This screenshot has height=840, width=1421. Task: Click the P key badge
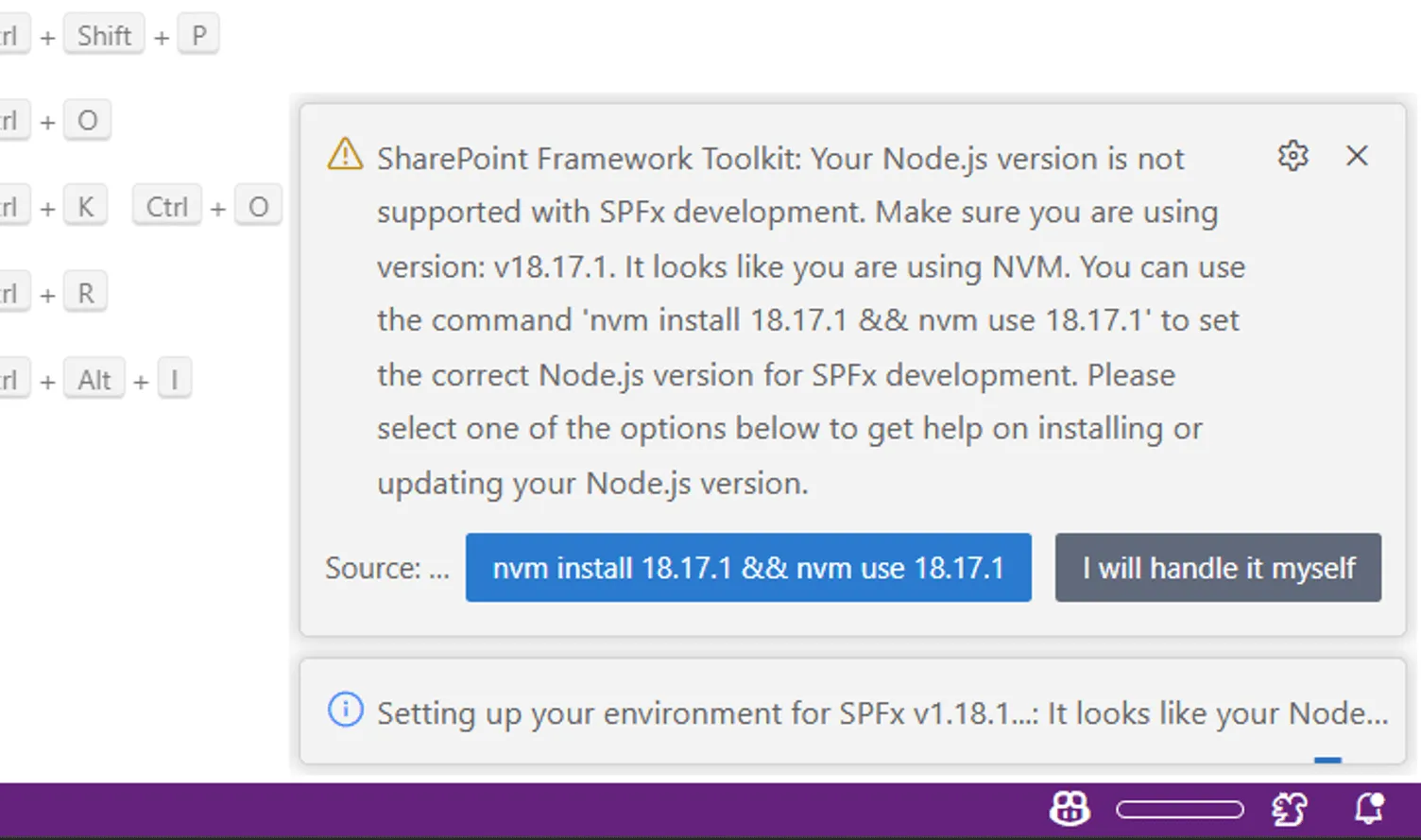[198, 34]
